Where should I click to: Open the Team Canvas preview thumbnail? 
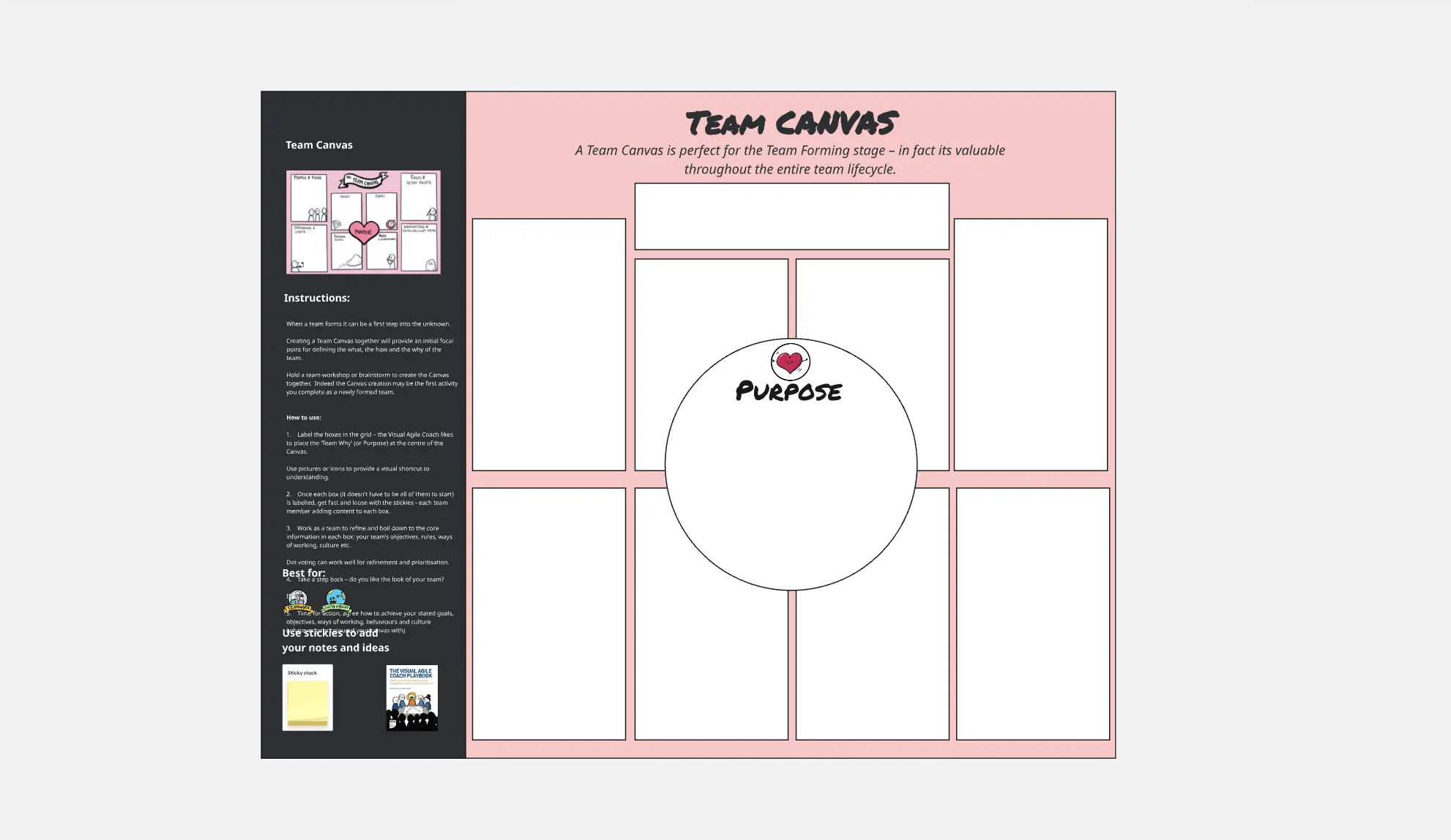[363, 222]
